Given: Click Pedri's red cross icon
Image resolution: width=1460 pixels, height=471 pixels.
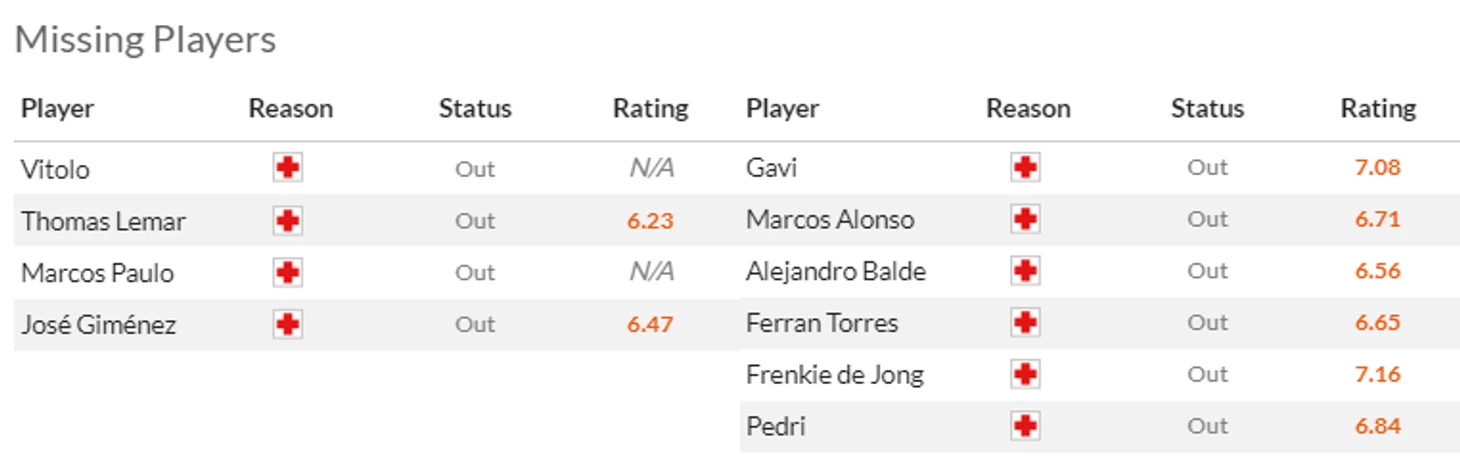Looking at the screenshot, I should coord(1025,426).
